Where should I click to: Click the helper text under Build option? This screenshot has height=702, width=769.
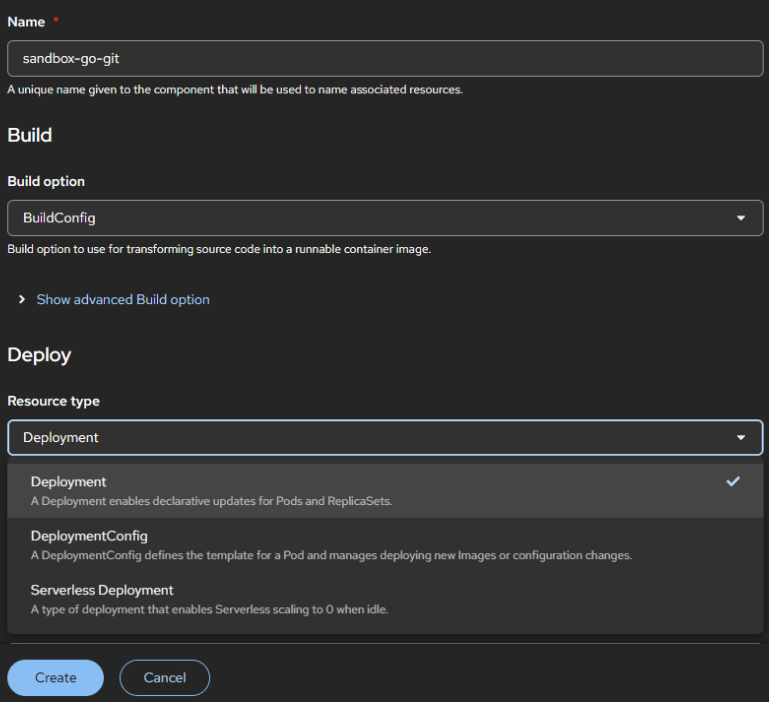219,249
